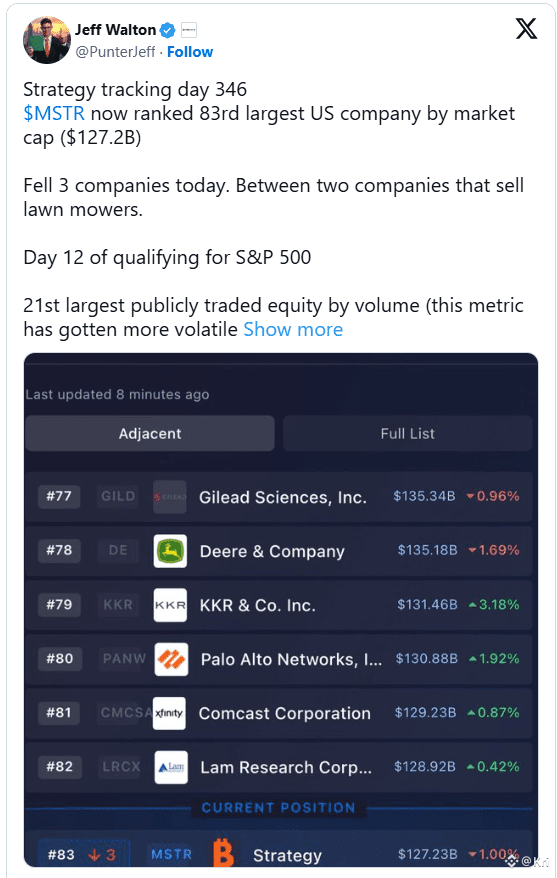The width and height of the screenshot is (557, 878).
Task: Select the #83 Strategy current position row
Action: [x=279, y=852]
